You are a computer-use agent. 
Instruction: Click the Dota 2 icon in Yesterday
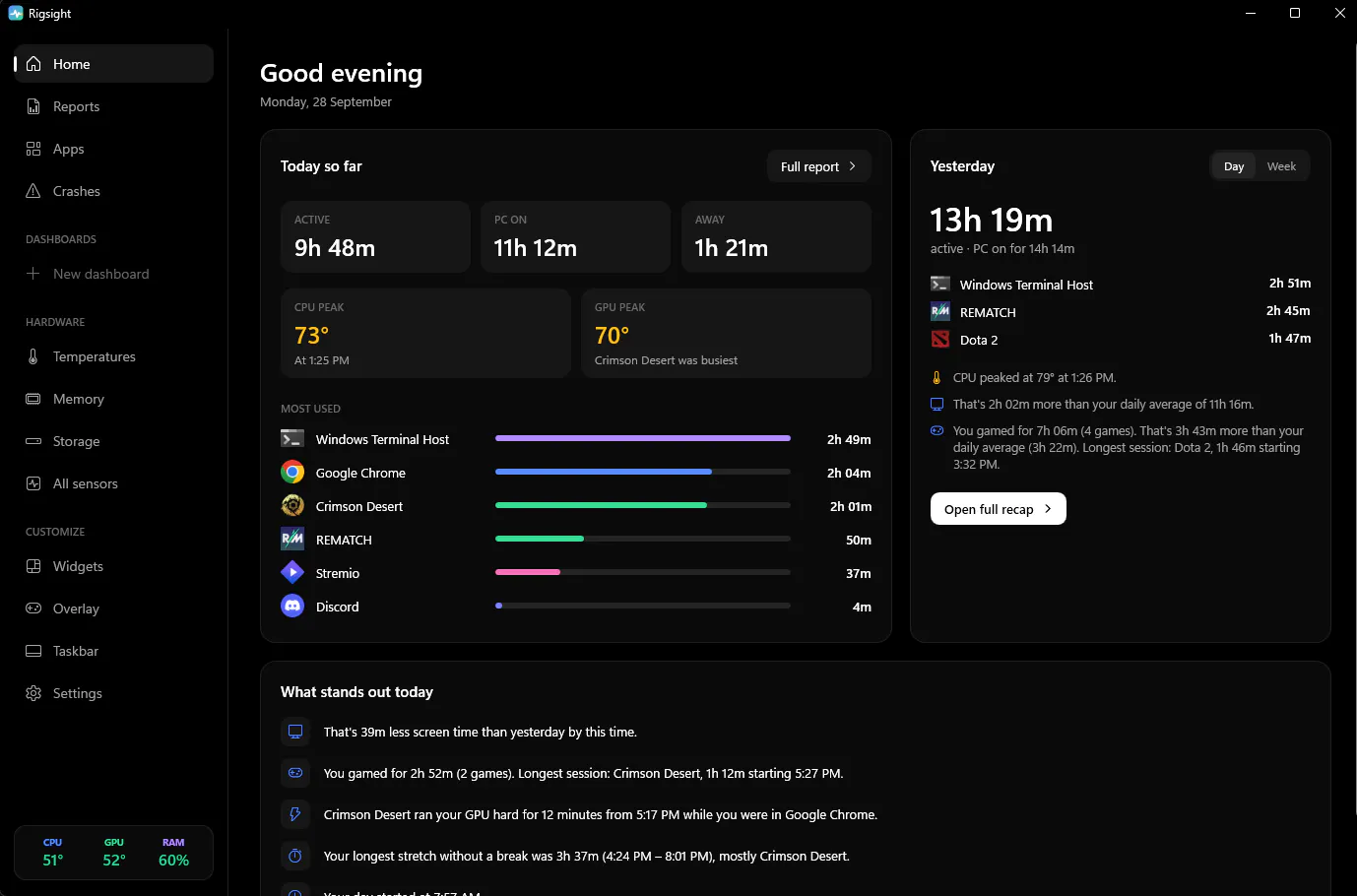click(940, 340)
